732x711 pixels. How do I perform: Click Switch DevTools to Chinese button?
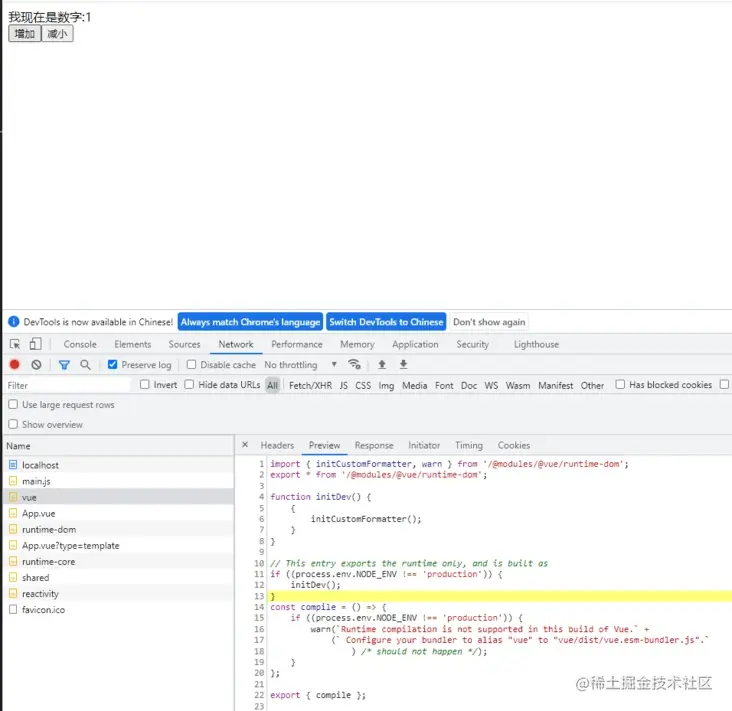(x=386, y=322)
